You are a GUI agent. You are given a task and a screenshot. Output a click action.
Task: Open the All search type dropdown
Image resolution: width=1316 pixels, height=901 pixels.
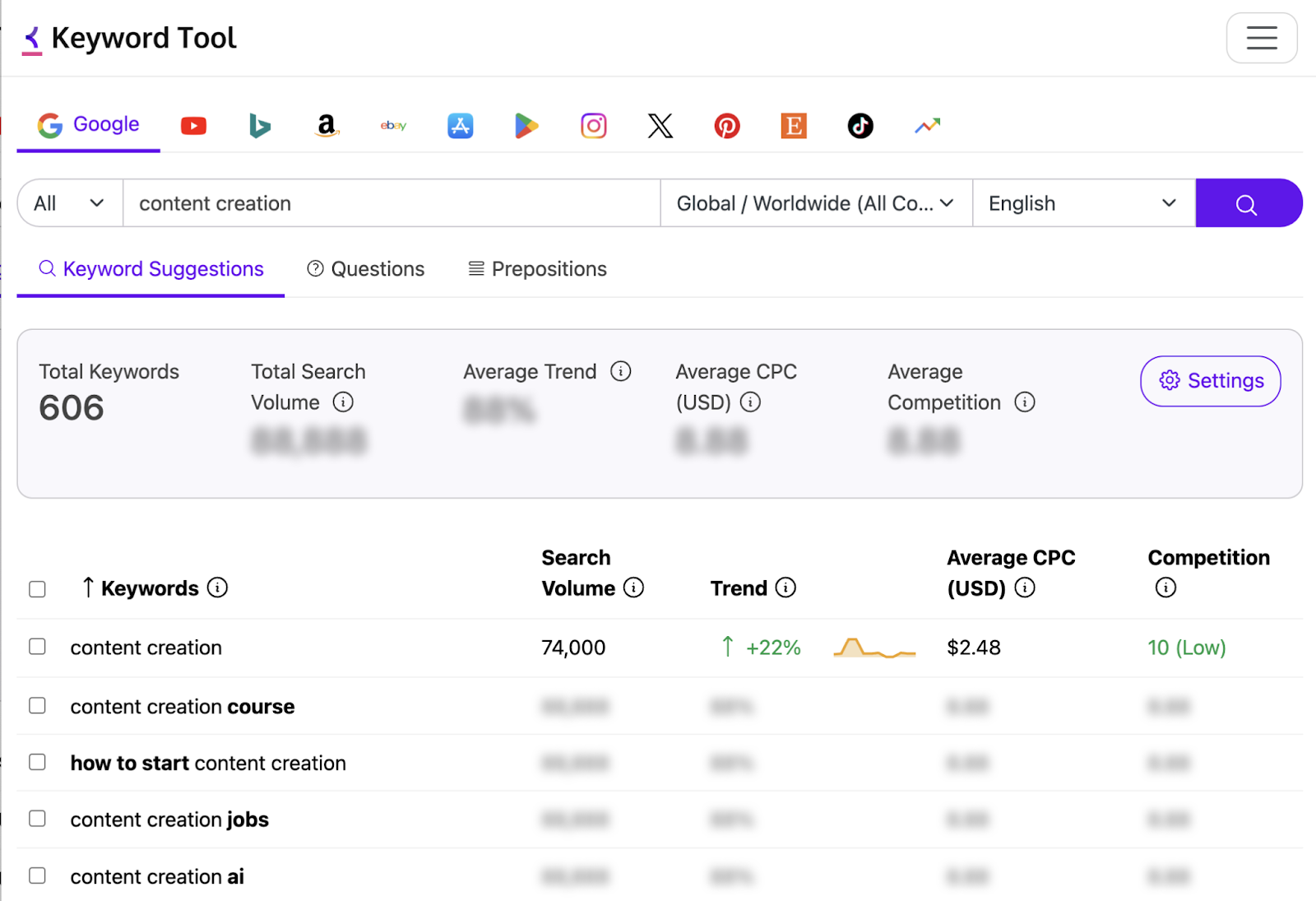click(70, 203)
